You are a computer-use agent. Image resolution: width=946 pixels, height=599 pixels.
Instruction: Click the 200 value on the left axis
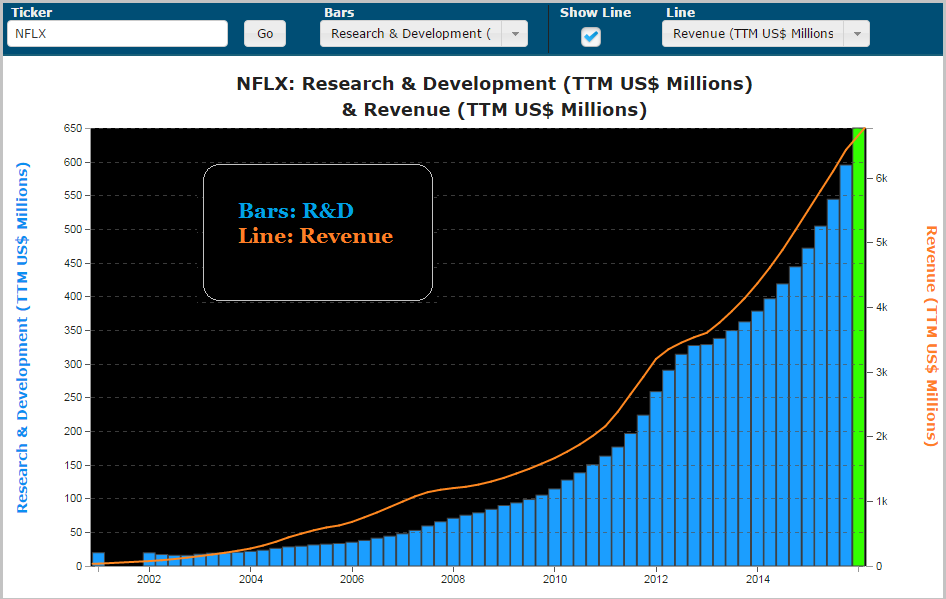click(72, 431)
